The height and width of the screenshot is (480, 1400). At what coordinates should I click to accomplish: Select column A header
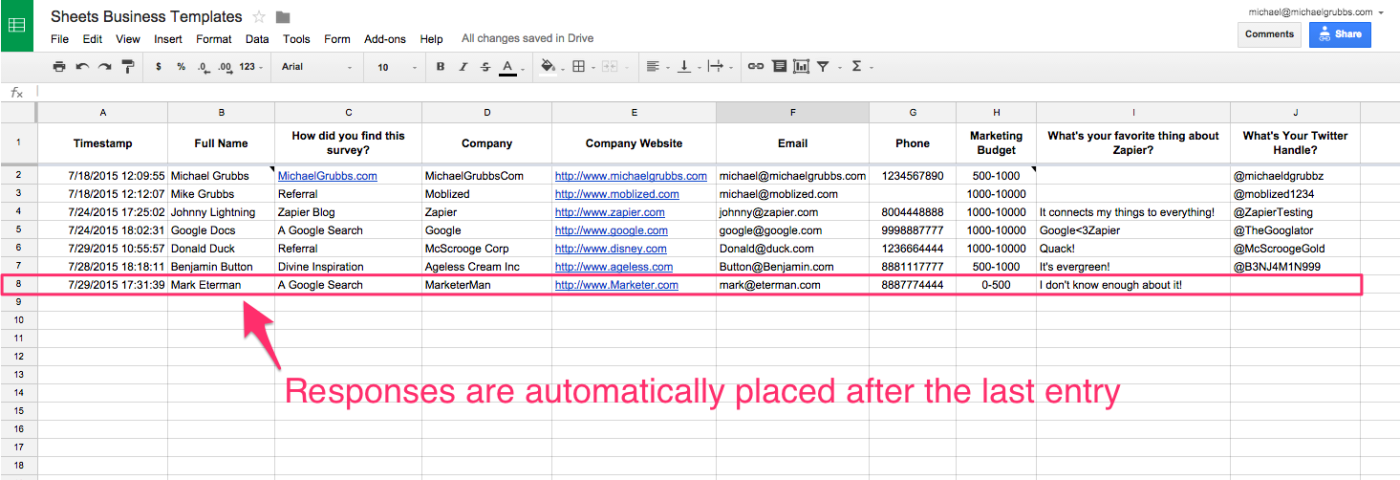pyautogui.click(x=103, y=112)
